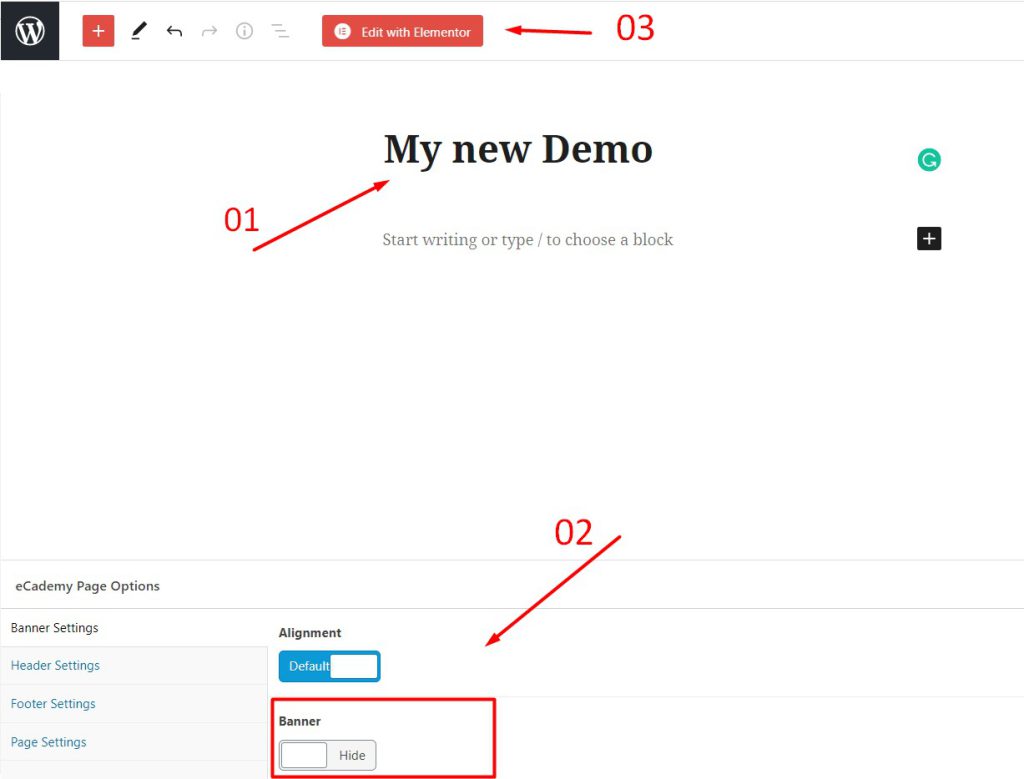Open the Banner Settings tab
Viewport: 1024px width, 779px height.
pyautogui.click(x=54, y=627)
